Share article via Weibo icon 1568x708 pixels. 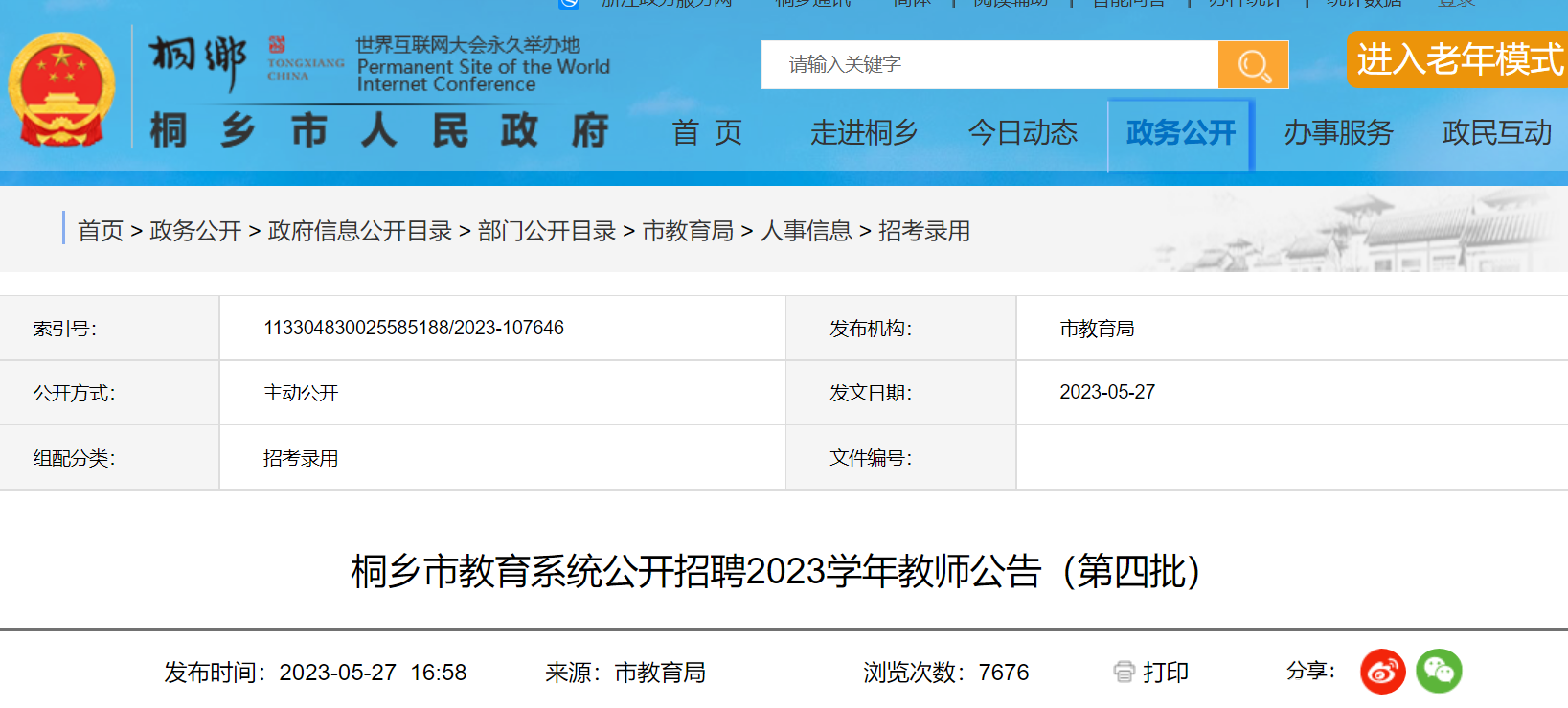pyautogui.click(x=1382, y=672)
